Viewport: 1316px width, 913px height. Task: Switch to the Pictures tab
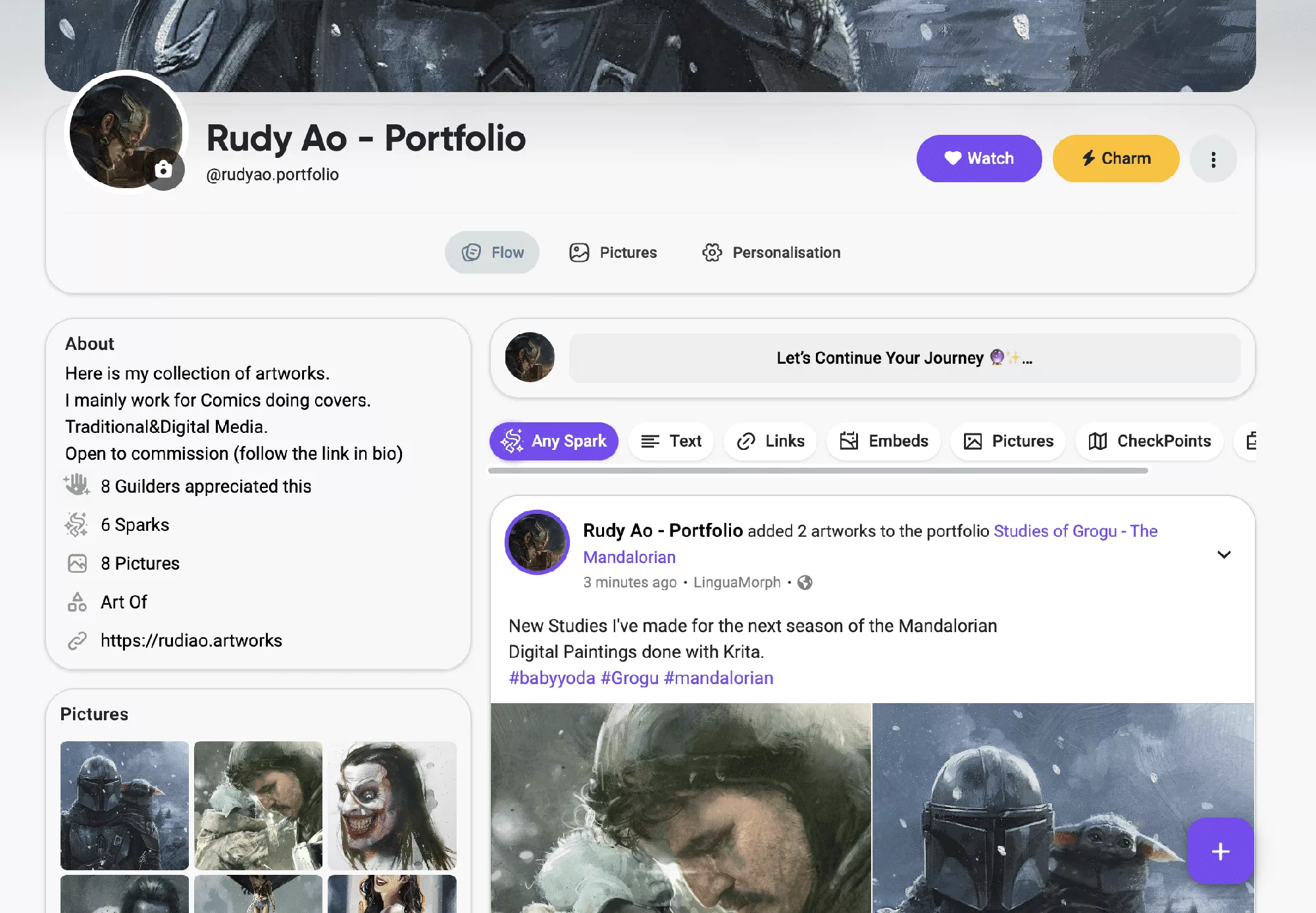613,253
